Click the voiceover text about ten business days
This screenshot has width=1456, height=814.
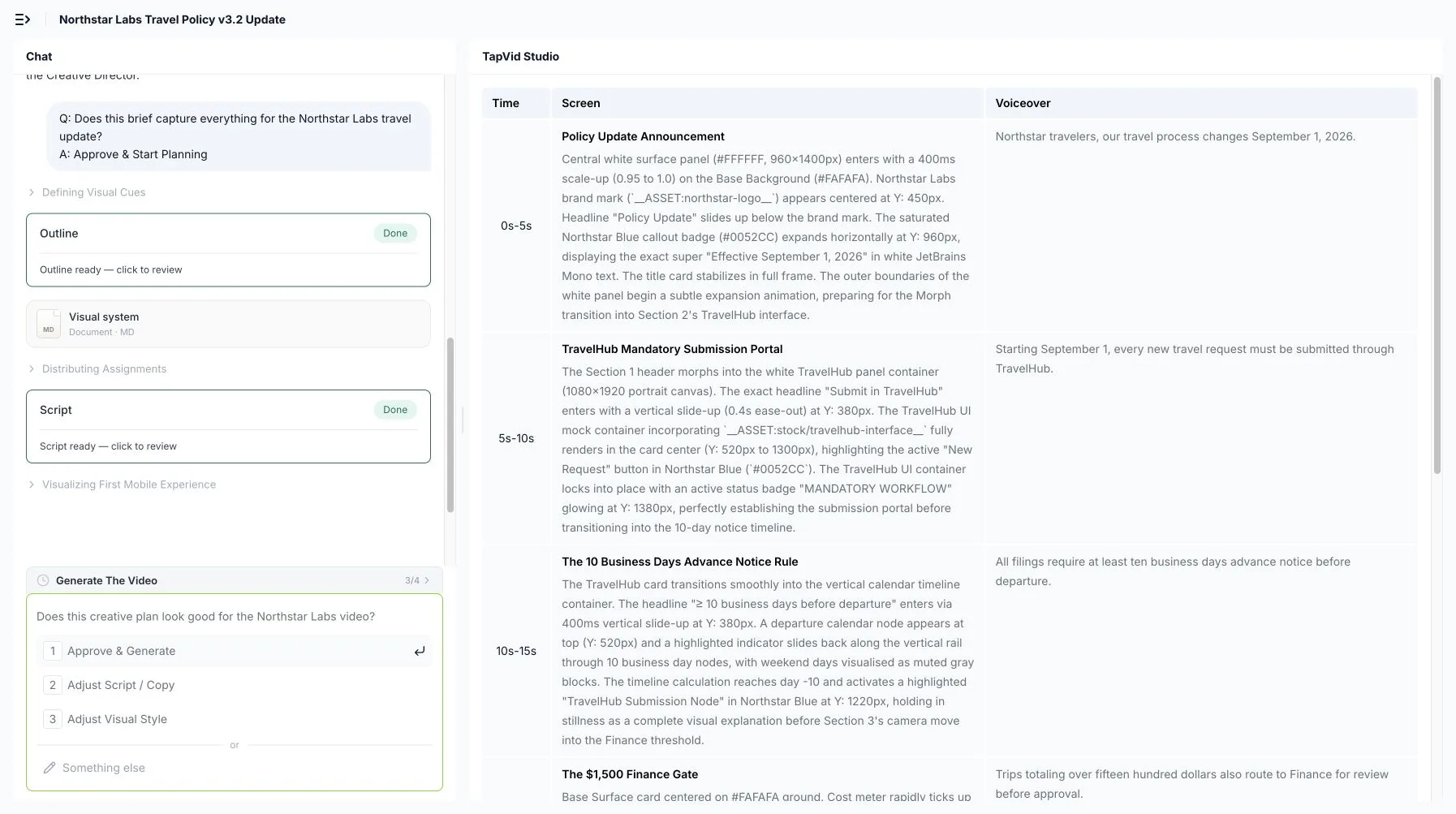tap(1173, 571)
